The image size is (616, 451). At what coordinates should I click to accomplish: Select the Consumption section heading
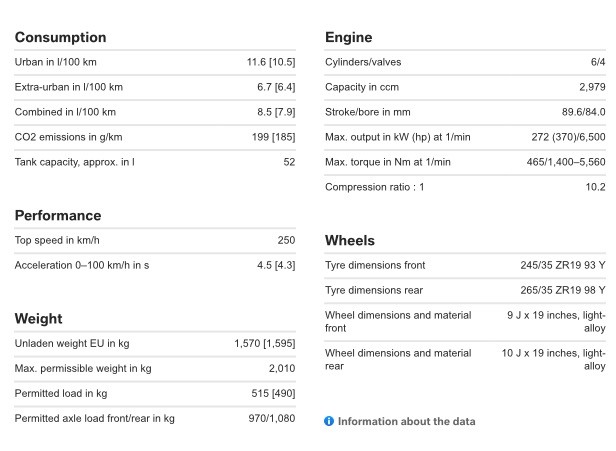pos(60,37)
